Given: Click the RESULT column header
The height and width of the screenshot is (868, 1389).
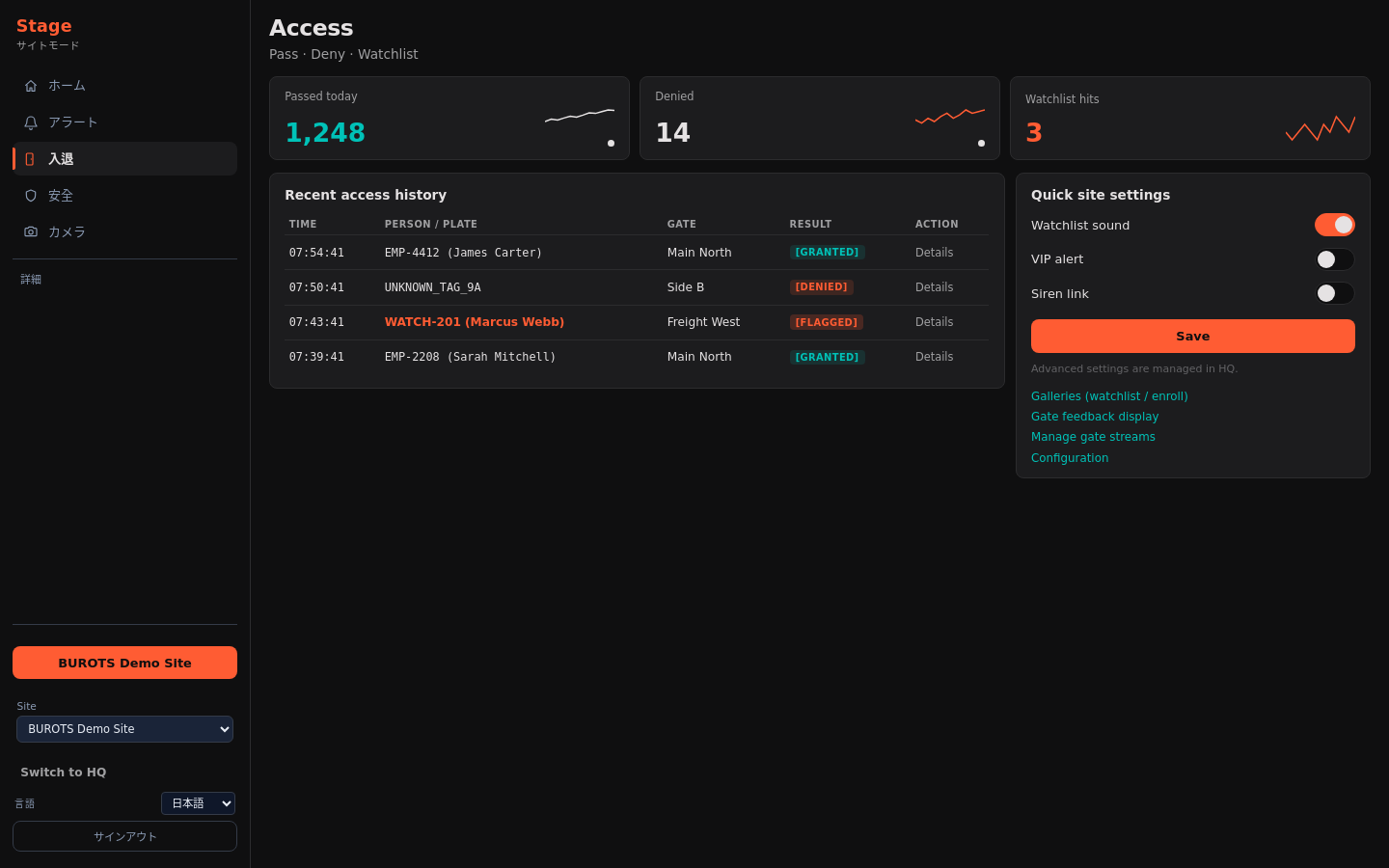Looking at the screenshot, I should (810, 224).
